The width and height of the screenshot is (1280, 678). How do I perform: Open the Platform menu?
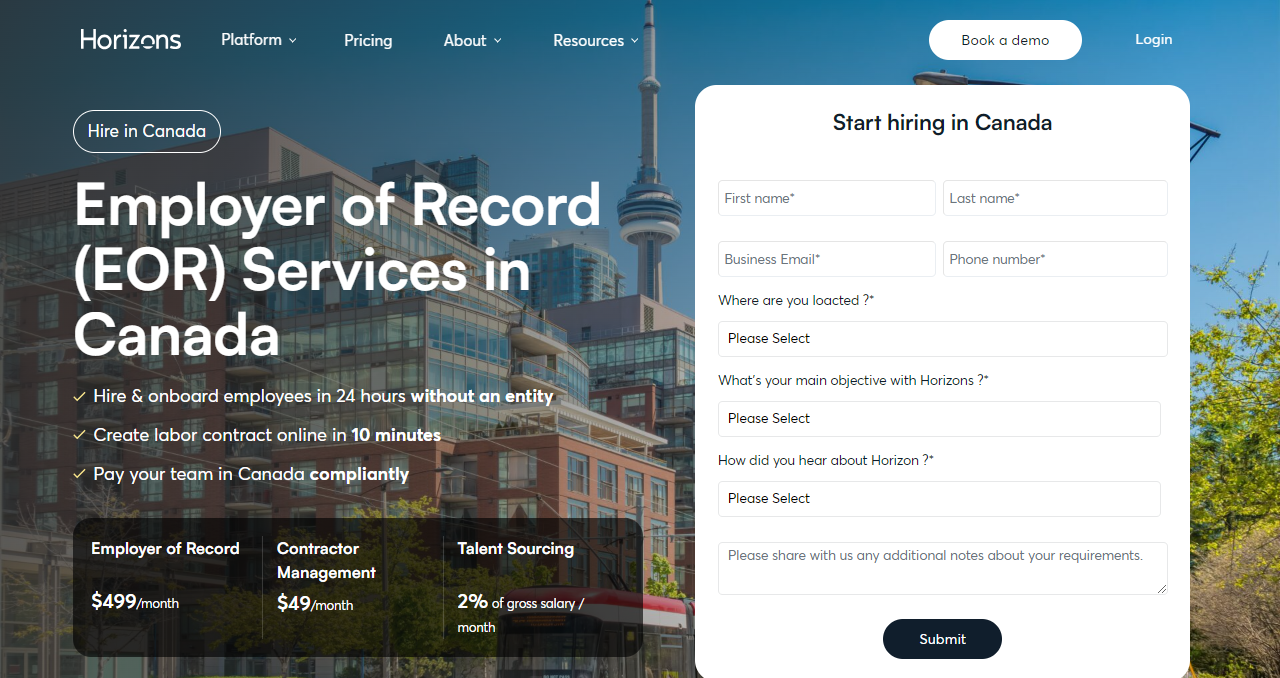251,40
